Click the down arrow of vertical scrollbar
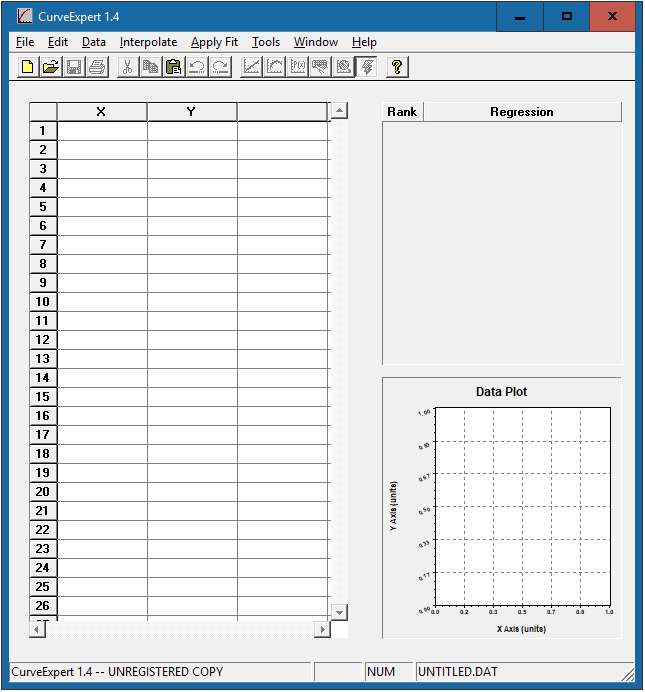The height and width of the screenshot is (692, 645). pos(339,613)
